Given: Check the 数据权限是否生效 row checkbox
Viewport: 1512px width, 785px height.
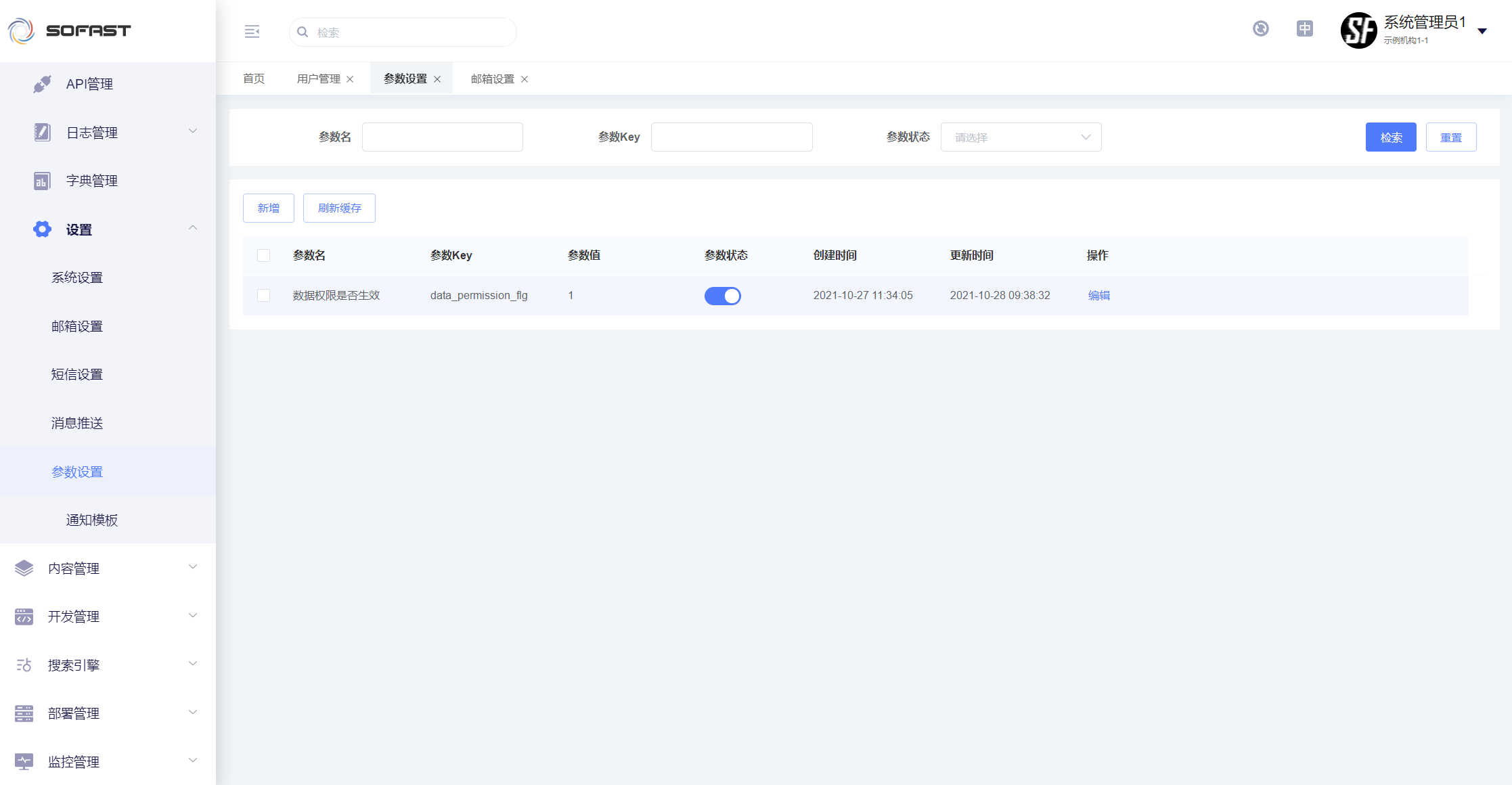Looking at the screenshot, I should click(264, 295).
